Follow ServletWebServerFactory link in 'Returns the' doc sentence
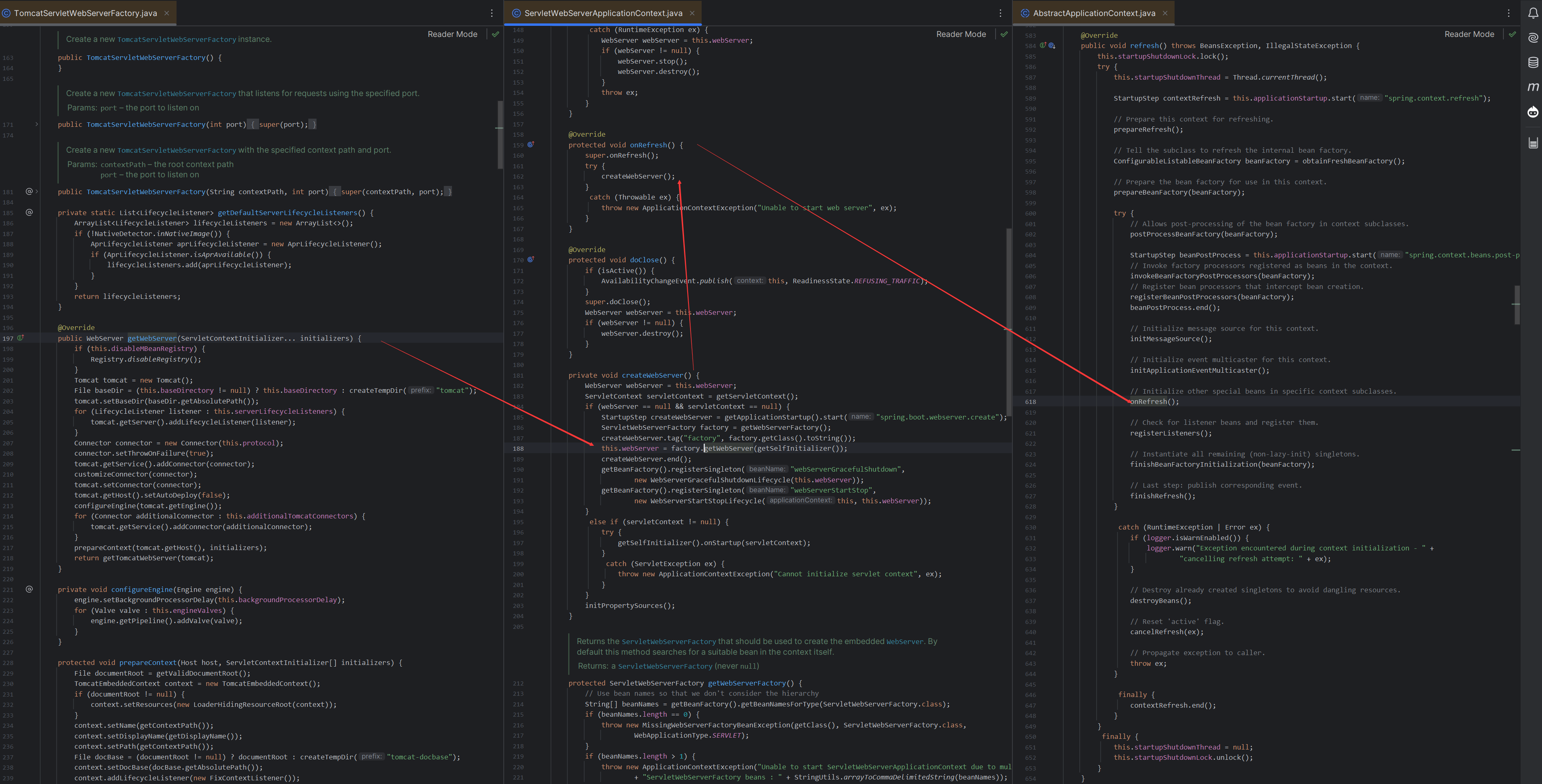This screenshot has height=784, width=1542. coord(669,642)
